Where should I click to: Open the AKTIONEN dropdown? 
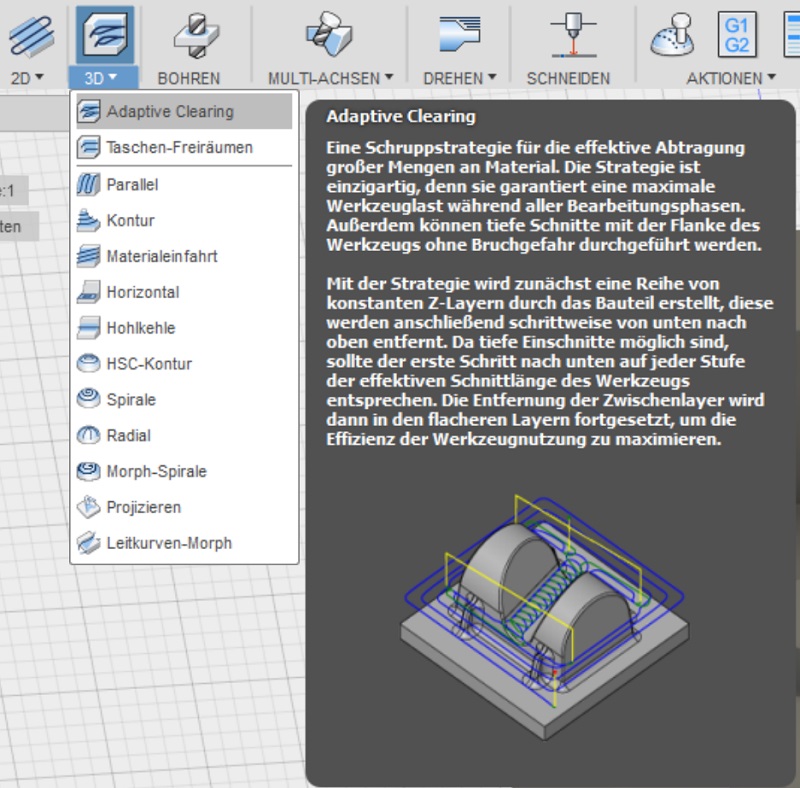(x=731, y=78)
